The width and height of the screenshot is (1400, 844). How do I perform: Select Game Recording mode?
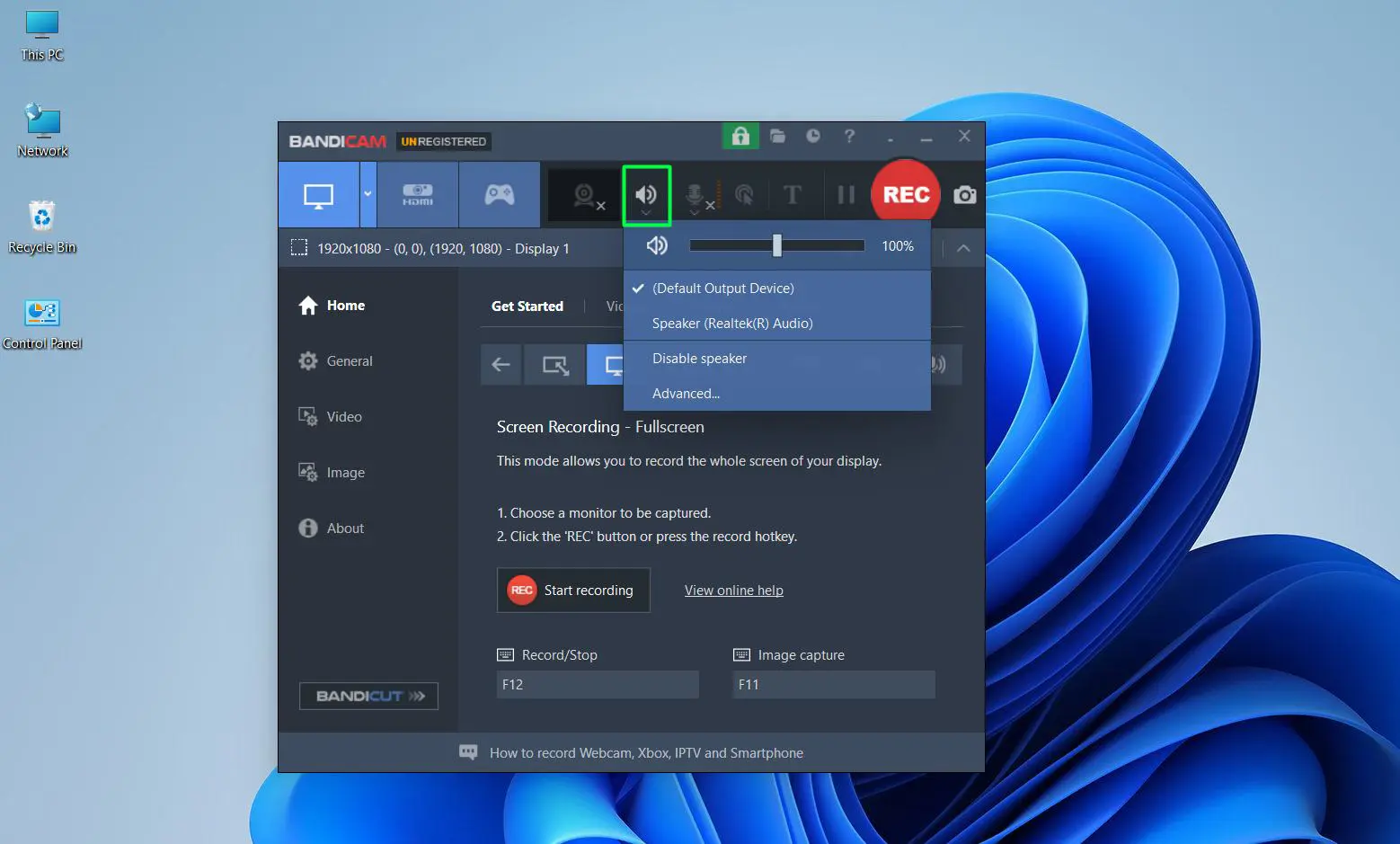pos(498,193)
